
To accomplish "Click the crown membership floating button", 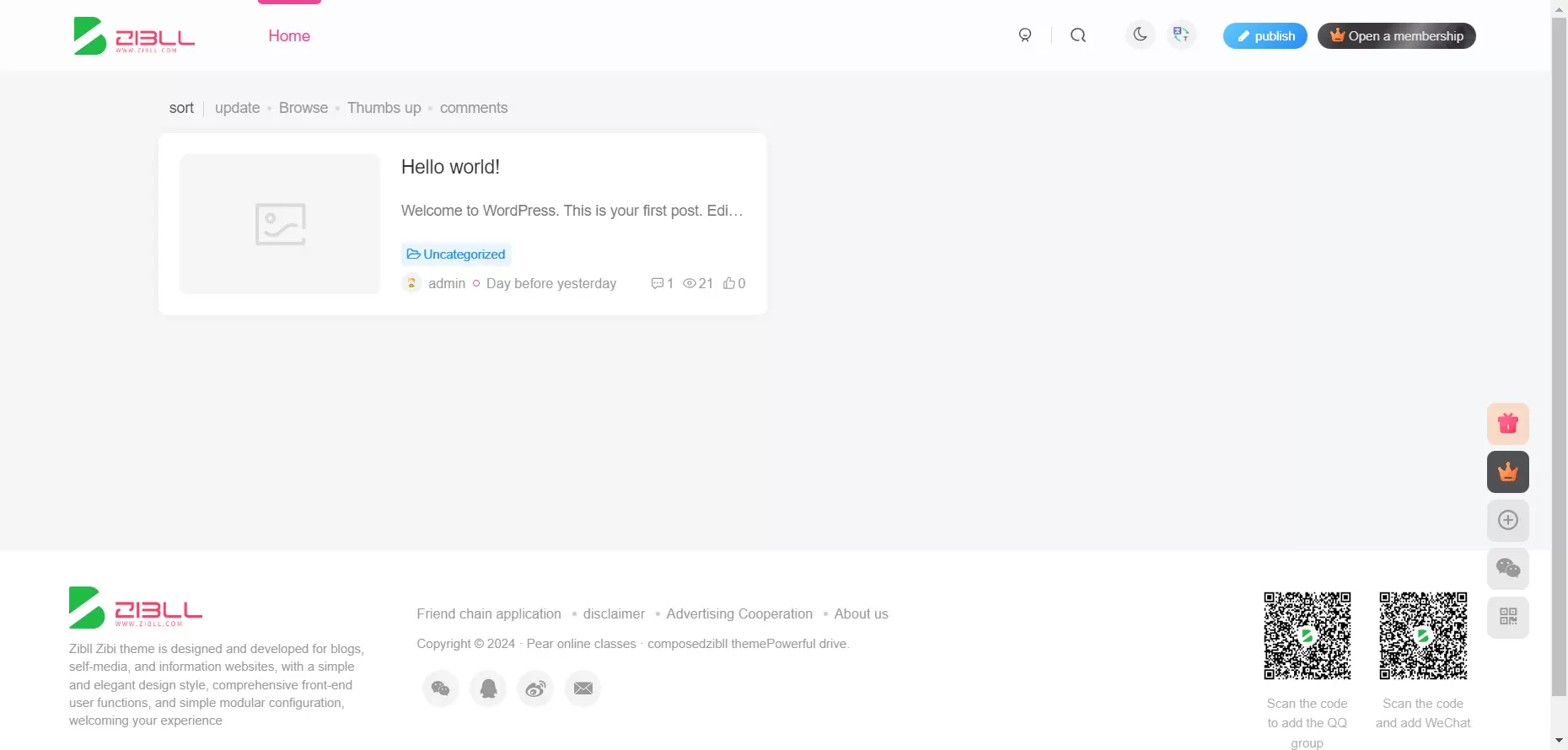I will tap(1508, 472).
